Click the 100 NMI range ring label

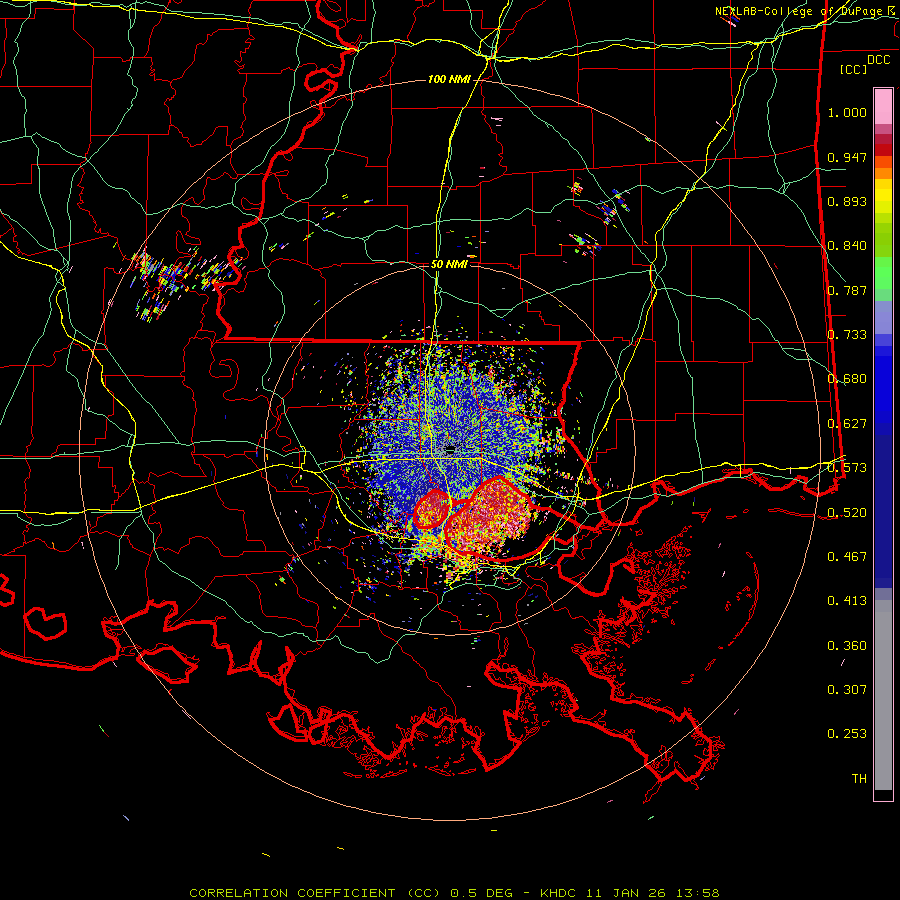coord(449,79)
